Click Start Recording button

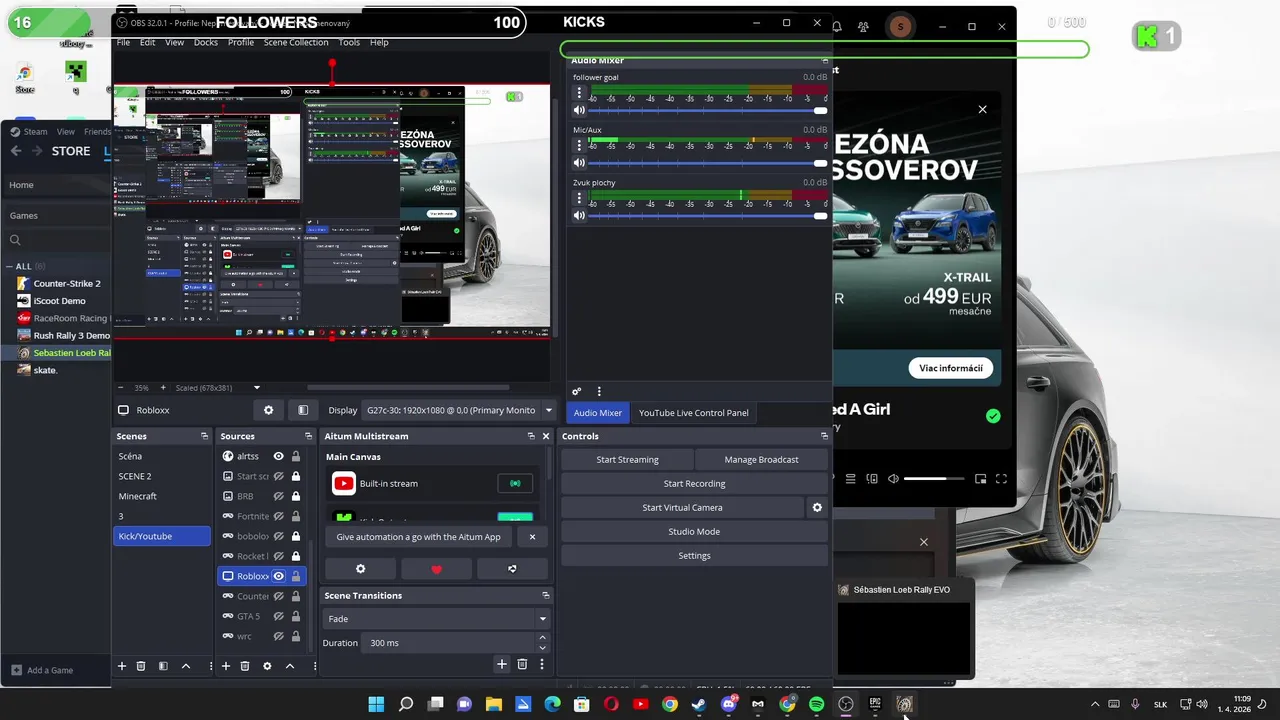tap(694, 484)
